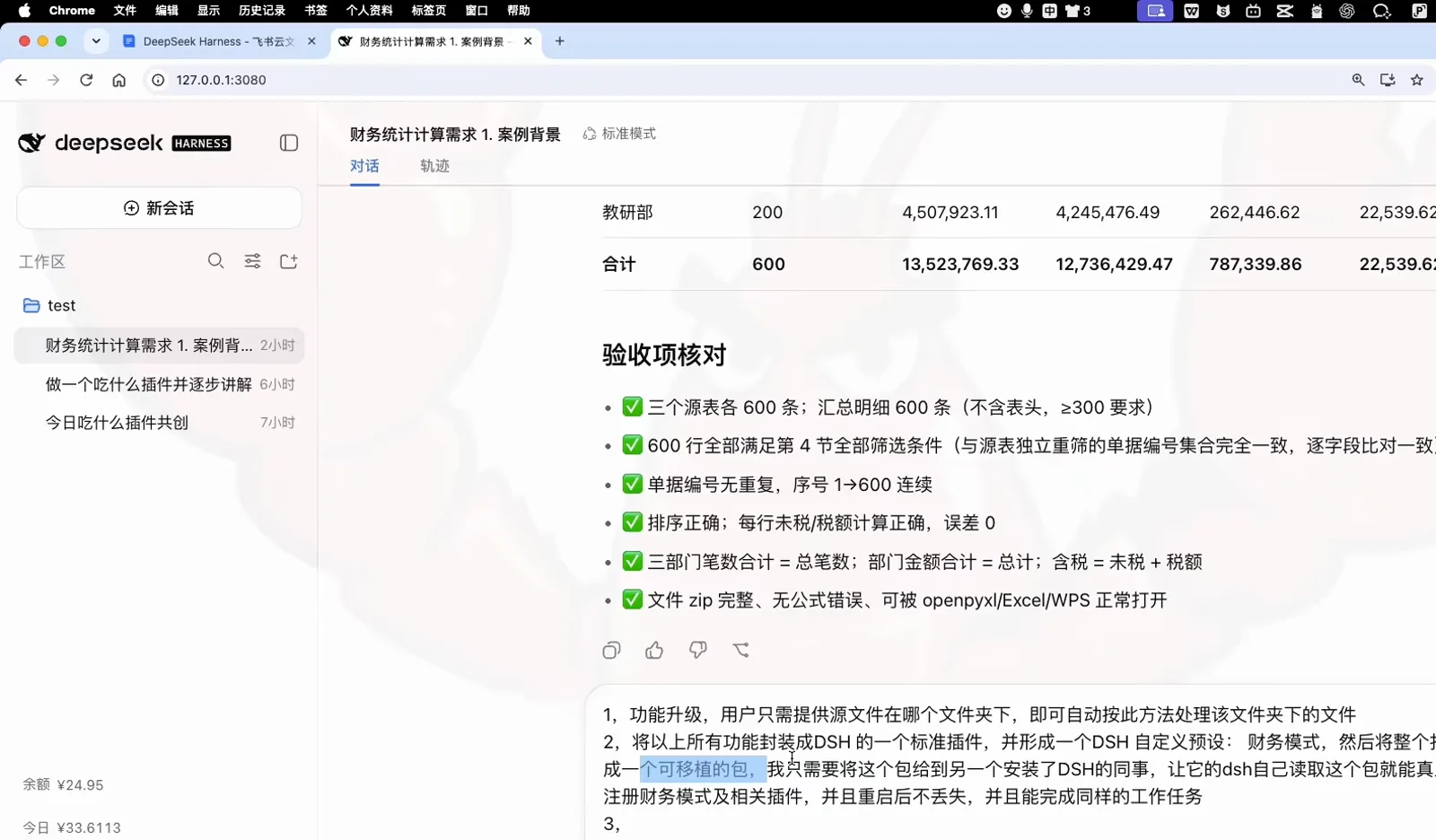This screenshot has height=840, width=1436.
Task: Click the search icon in workspace header
Action: (215, 261)
